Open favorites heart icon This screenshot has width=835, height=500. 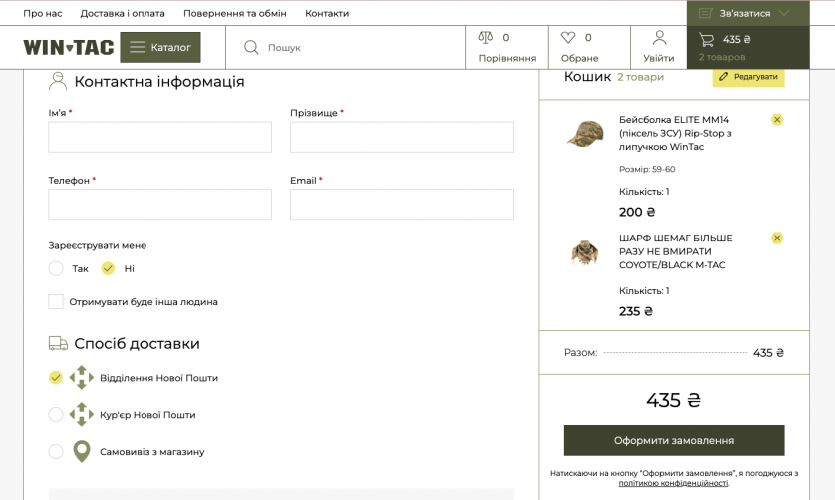pos(568,37)
